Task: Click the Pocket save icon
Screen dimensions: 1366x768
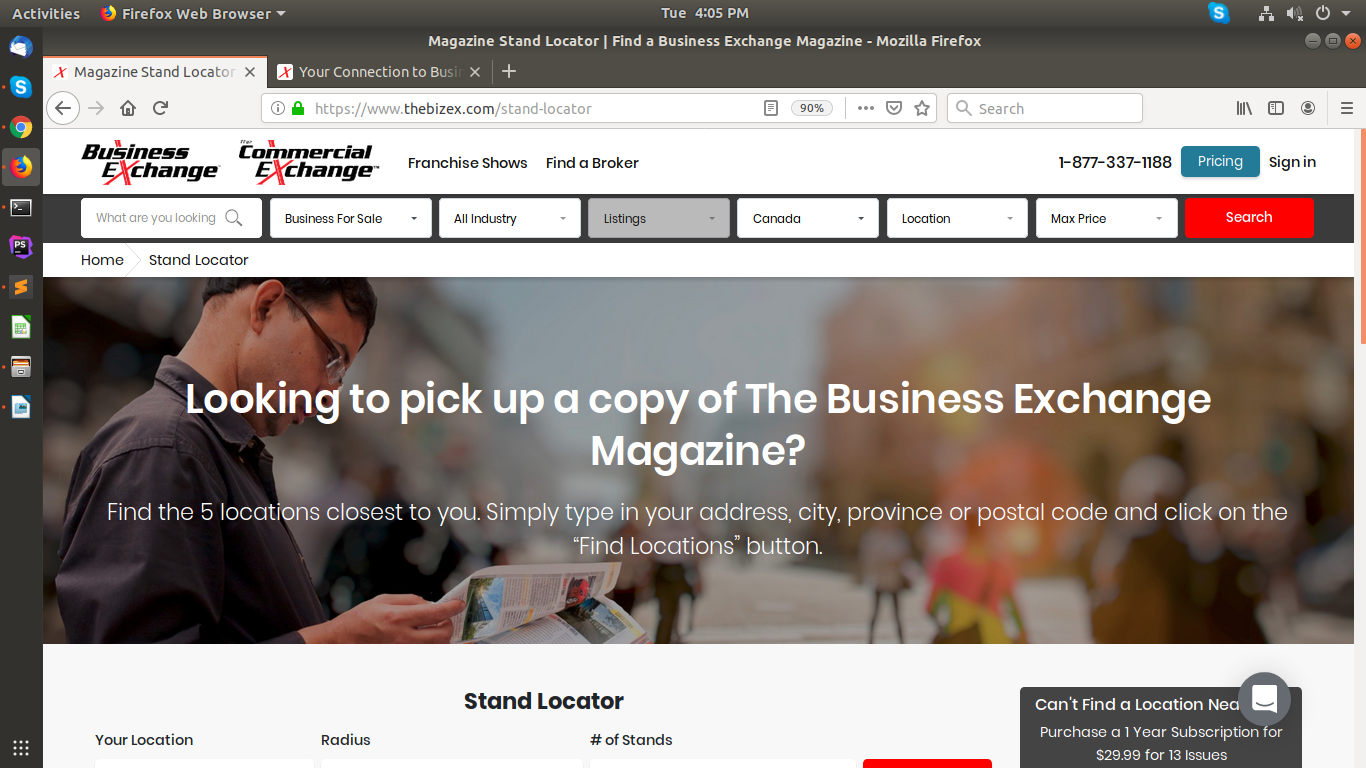Action: click(894, 108)
